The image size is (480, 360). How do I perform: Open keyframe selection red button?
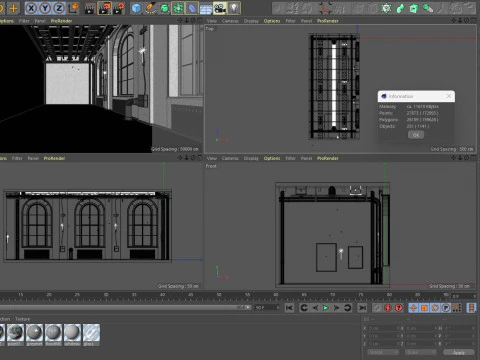[399, 308]
